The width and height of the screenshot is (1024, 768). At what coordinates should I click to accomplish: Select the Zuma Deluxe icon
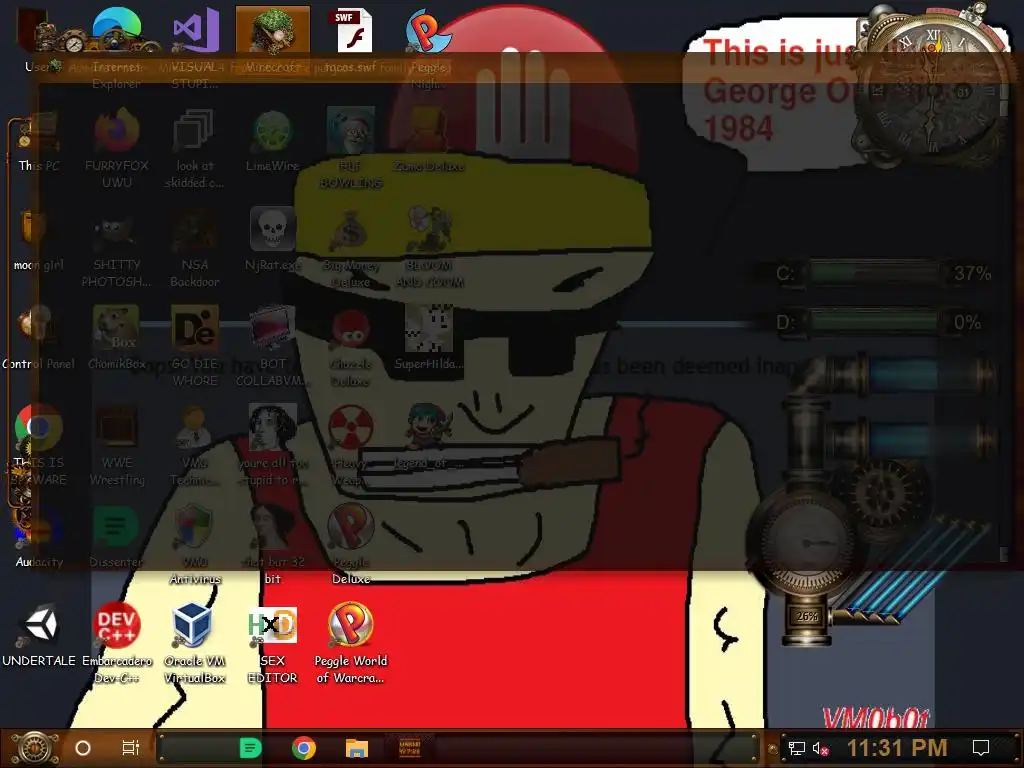click(429, 142)
